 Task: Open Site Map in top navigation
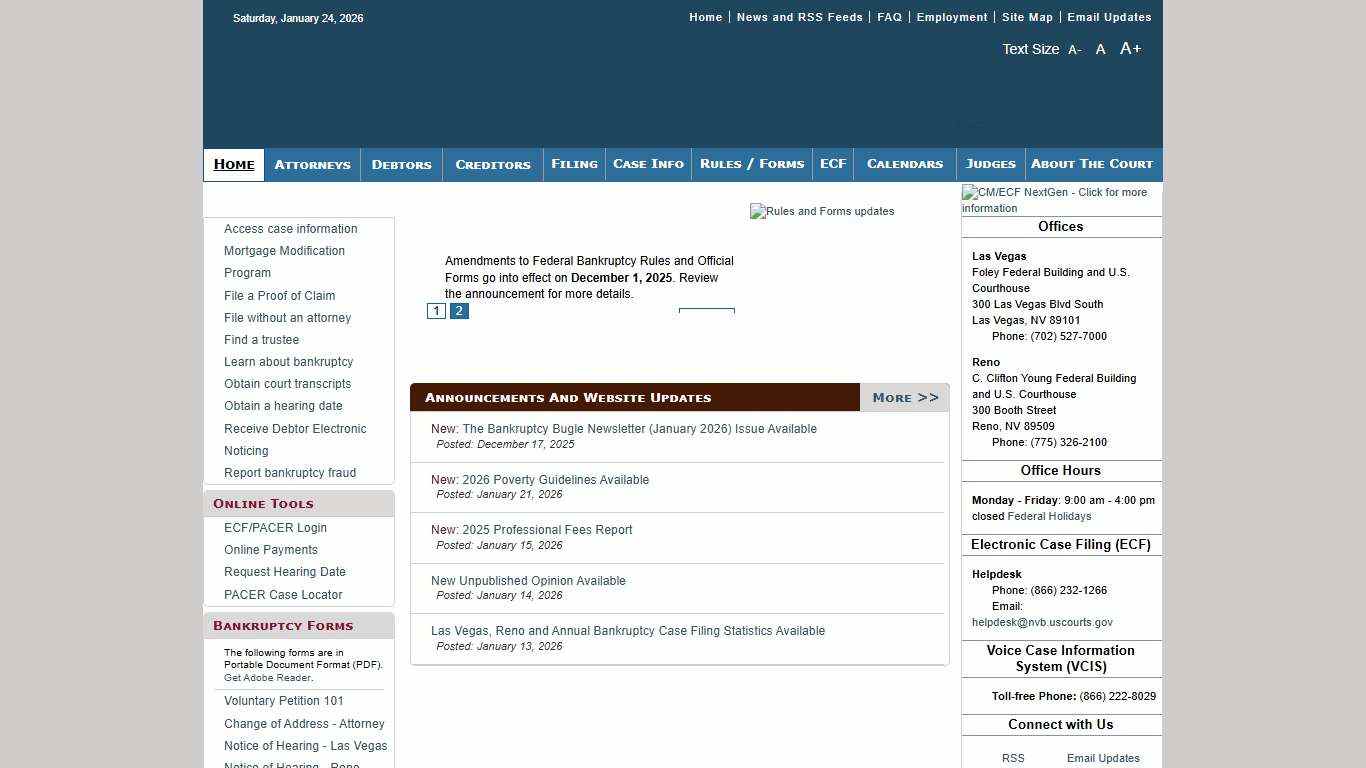tap(1027, 17)
